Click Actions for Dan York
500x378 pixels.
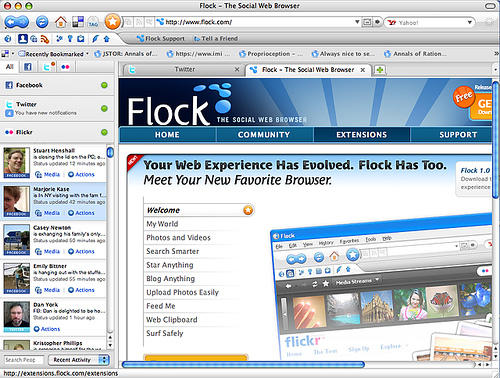click(x=47, y=329)
